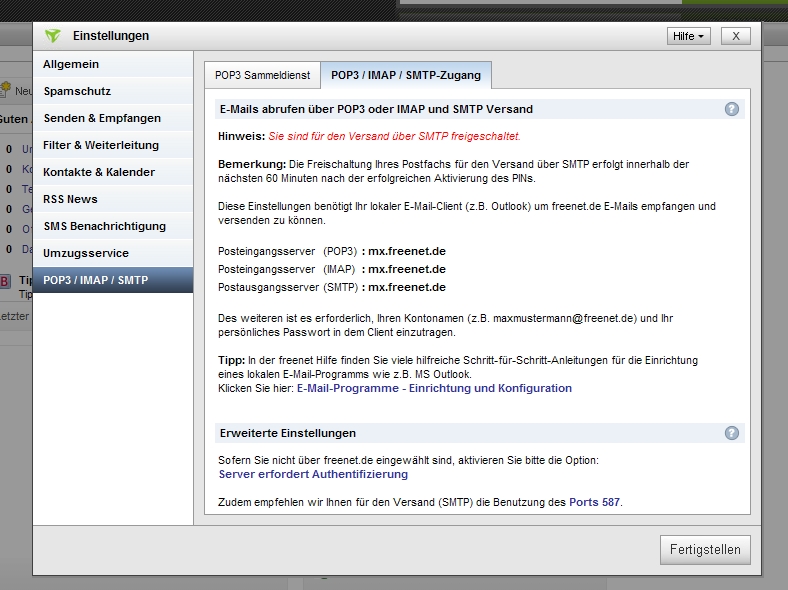The width and height of the screenshot is (788, 590).
Task: Open help icon for Erweiterte Einstellungen section
Action: tap(732, 433)
